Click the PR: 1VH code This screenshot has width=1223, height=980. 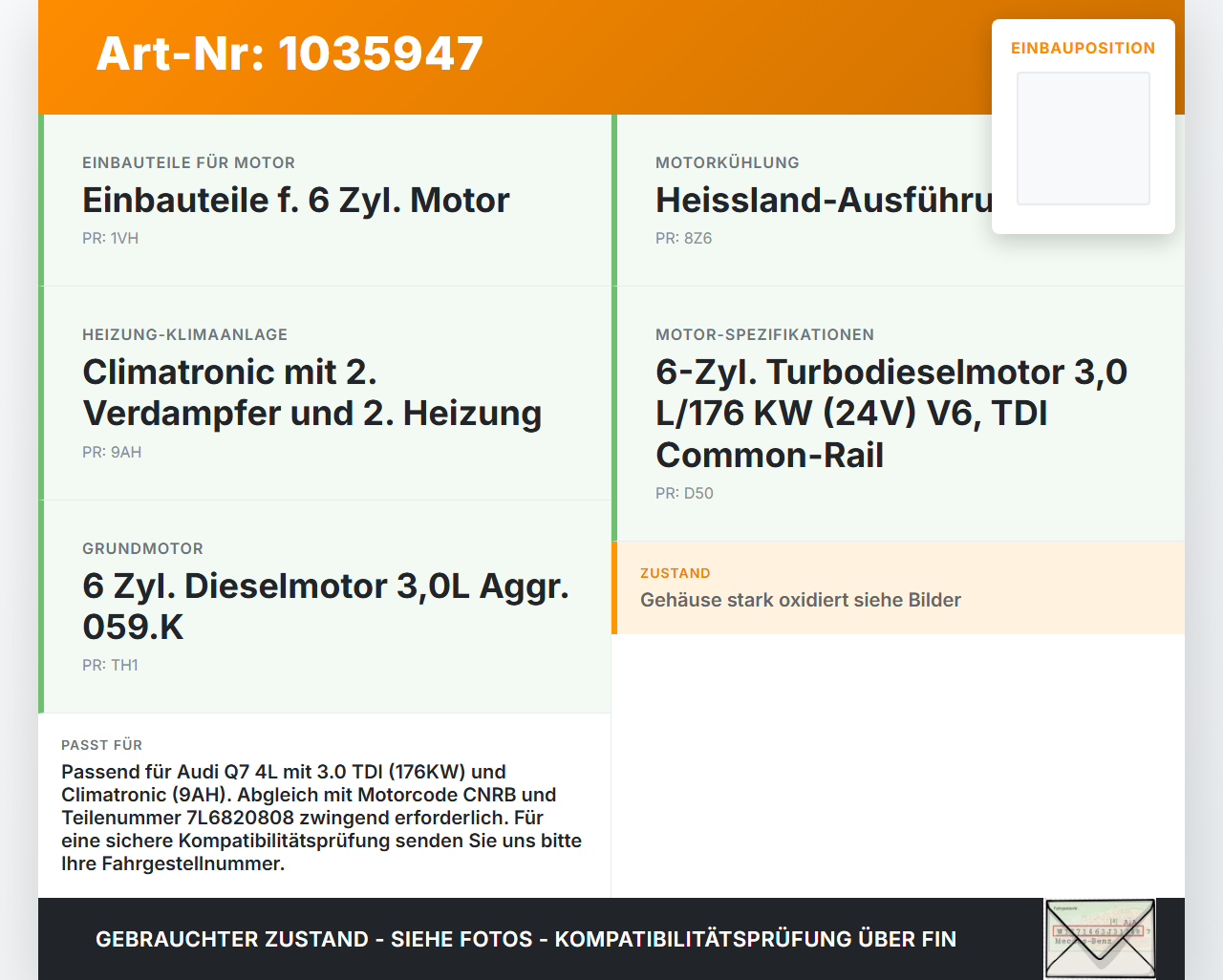(110, 238)
